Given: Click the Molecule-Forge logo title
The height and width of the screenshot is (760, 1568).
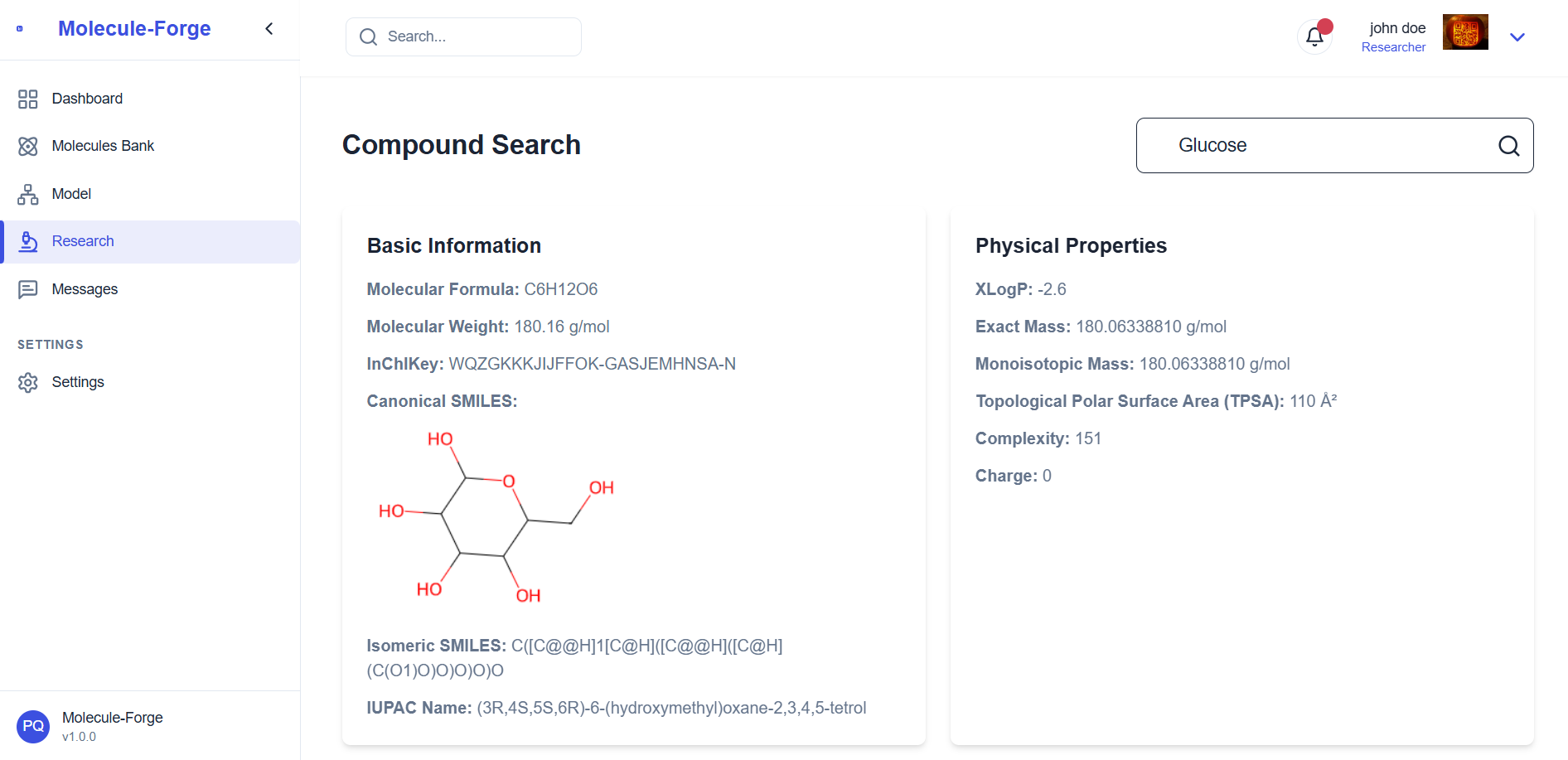Looking at the screenshot, I should pyautogui.click(x=134, y=29).
